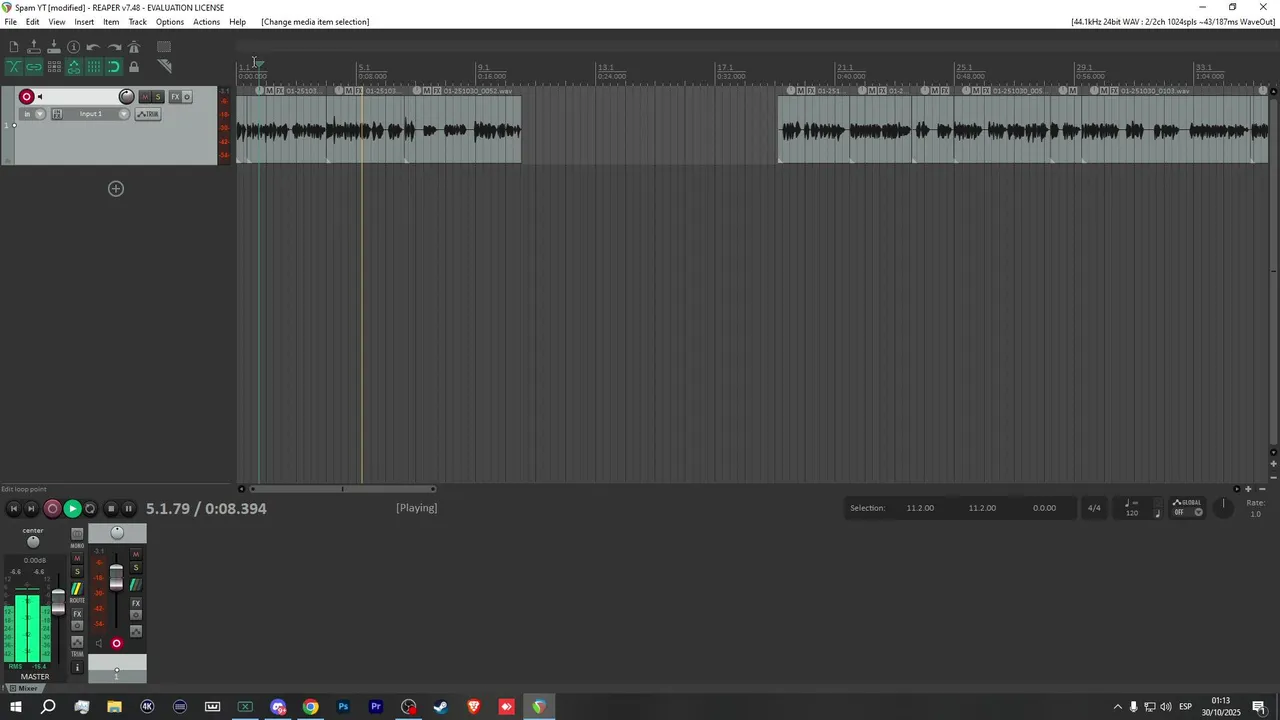
Task: Click the Save Project toolbar icon
Action: coord(54,47)
